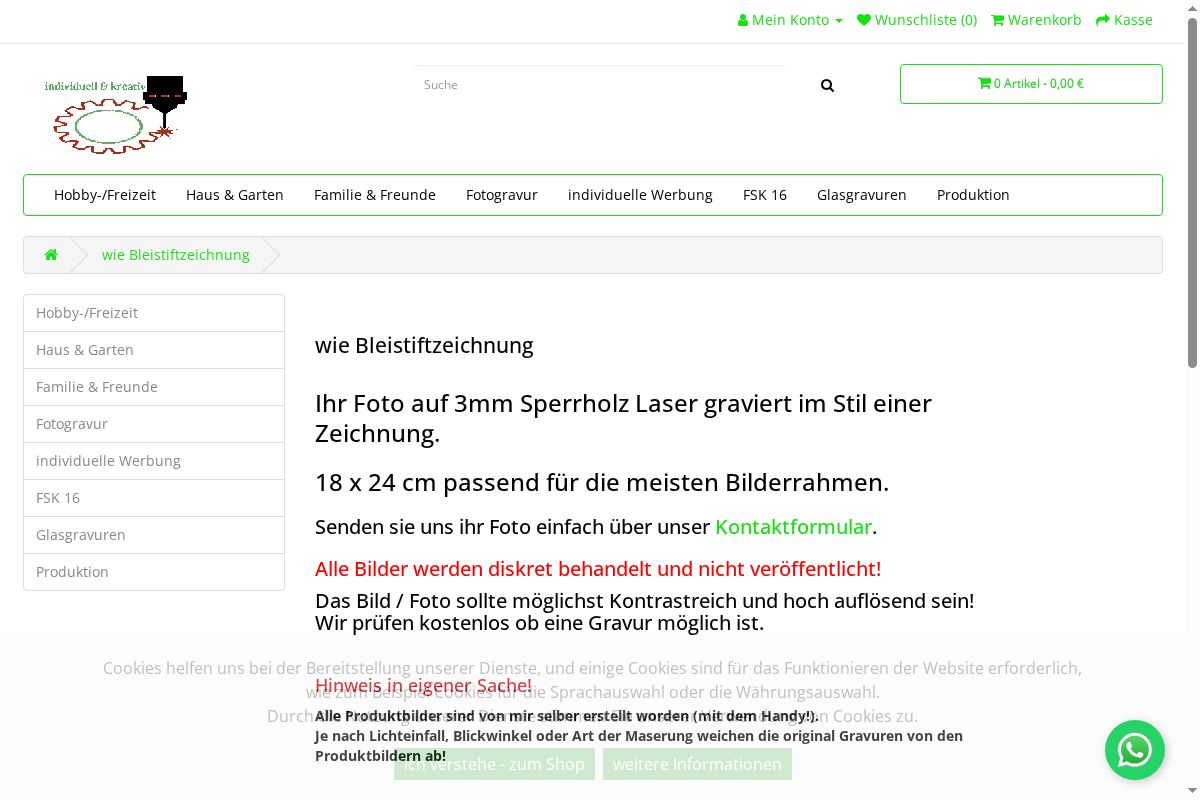Select Produktion in the sidebar
This screenshot has height=800, width=1200.
[154, 572]
